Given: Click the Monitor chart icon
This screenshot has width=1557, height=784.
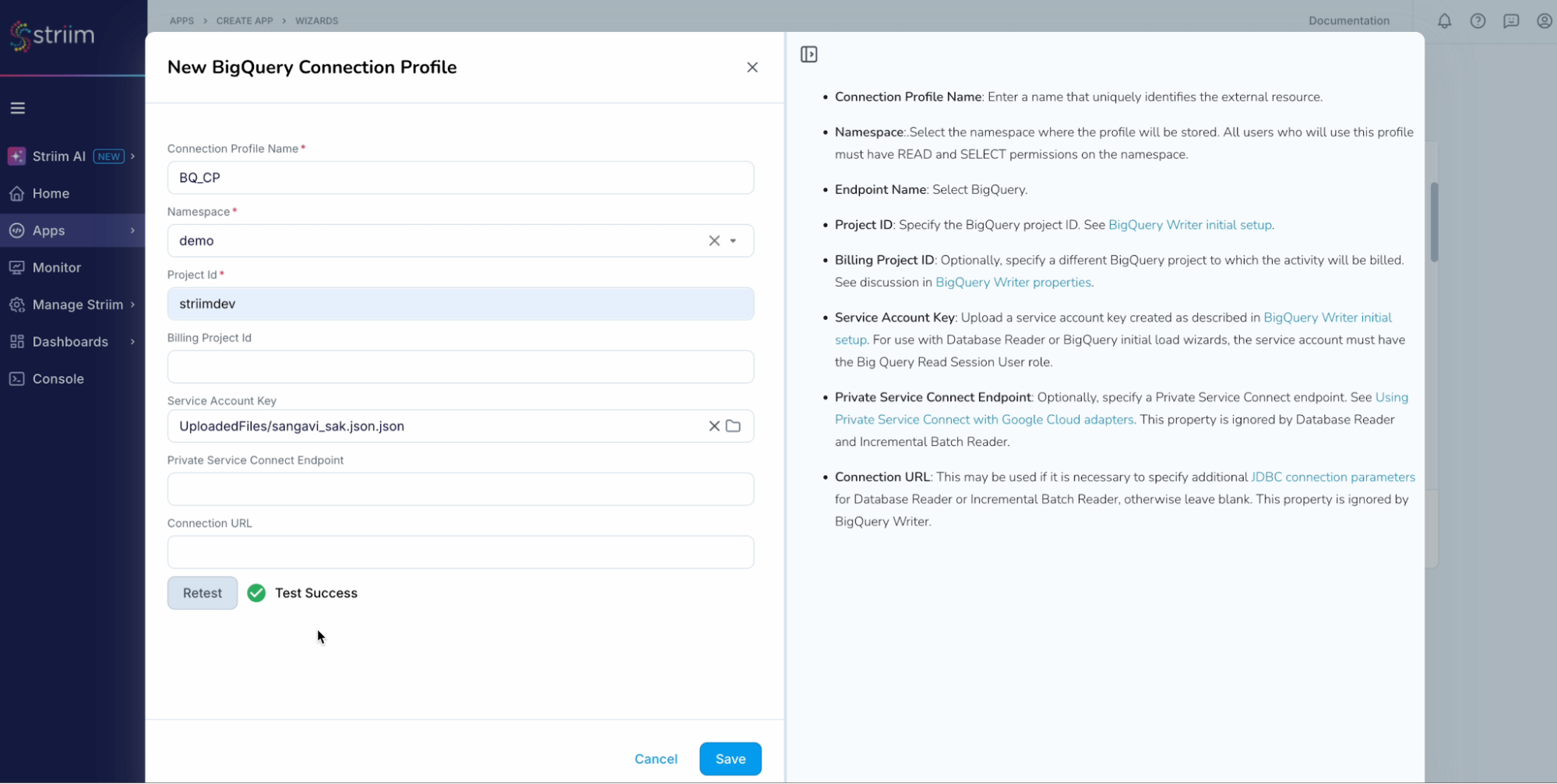Looking at the screenshot, I should 16,267.
